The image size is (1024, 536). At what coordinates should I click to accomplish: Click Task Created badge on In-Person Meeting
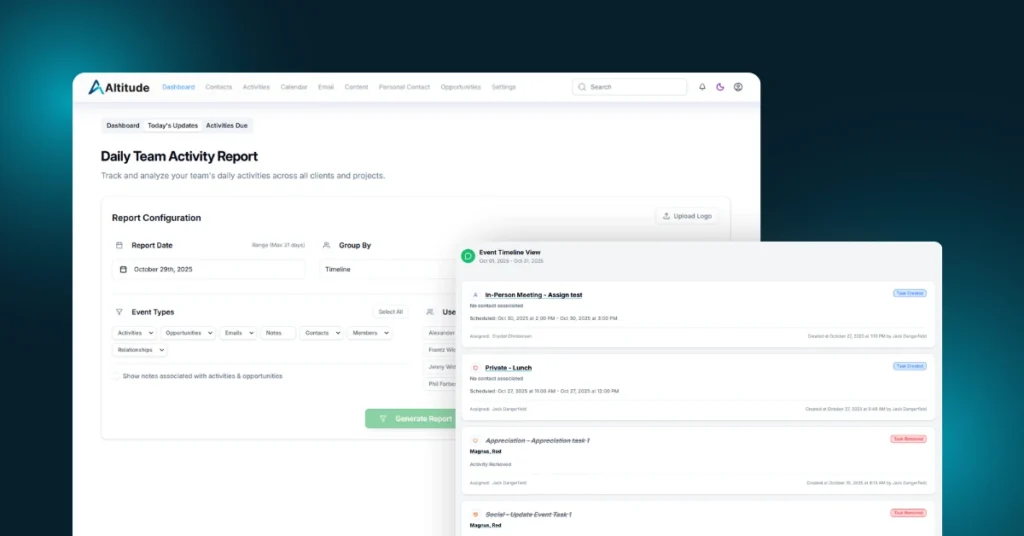[910, 294]
